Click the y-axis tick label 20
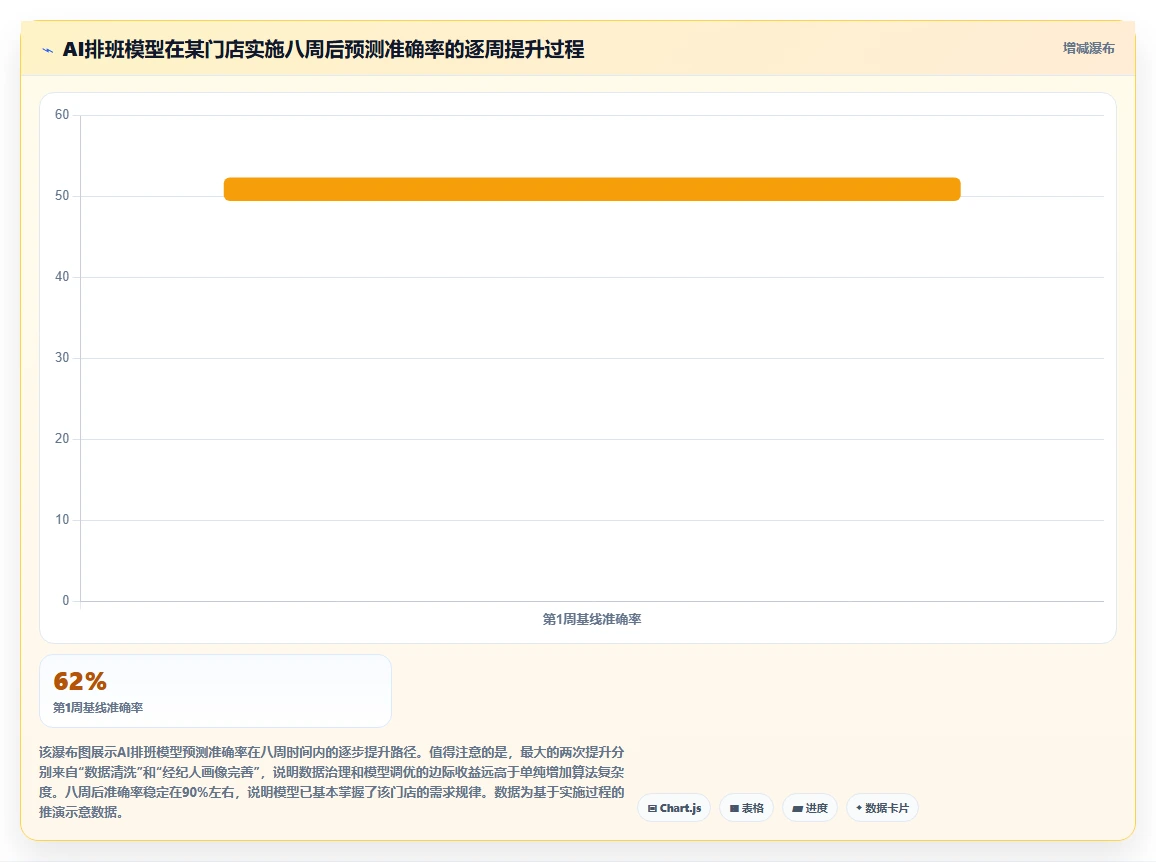Image resolution: width=1156 pixels, height=862 pixels. (62, 439)
